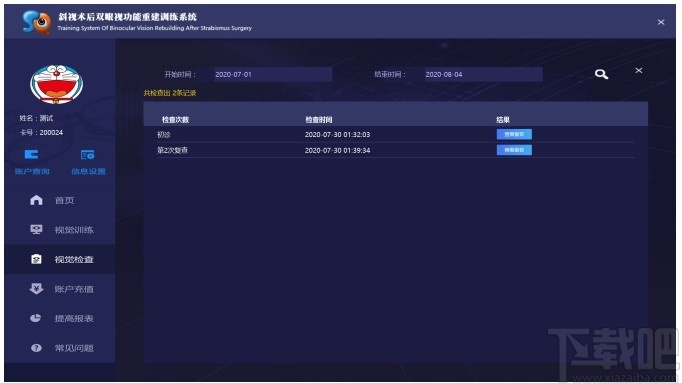Screen dimensions: 682x383
Task: Click the 共检查出 2条记录 text
Action: click(170, 93)
